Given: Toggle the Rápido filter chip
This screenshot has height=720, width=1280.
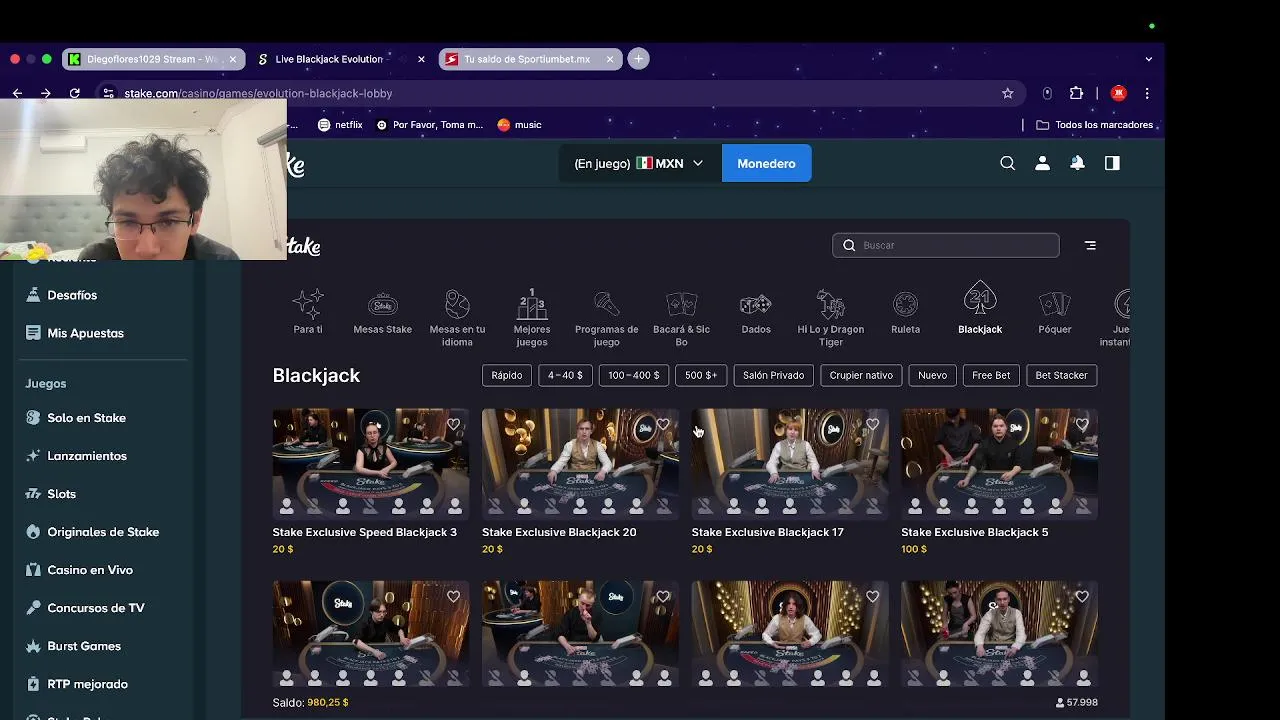Looking at the screenshot, I should coord(507,375).
